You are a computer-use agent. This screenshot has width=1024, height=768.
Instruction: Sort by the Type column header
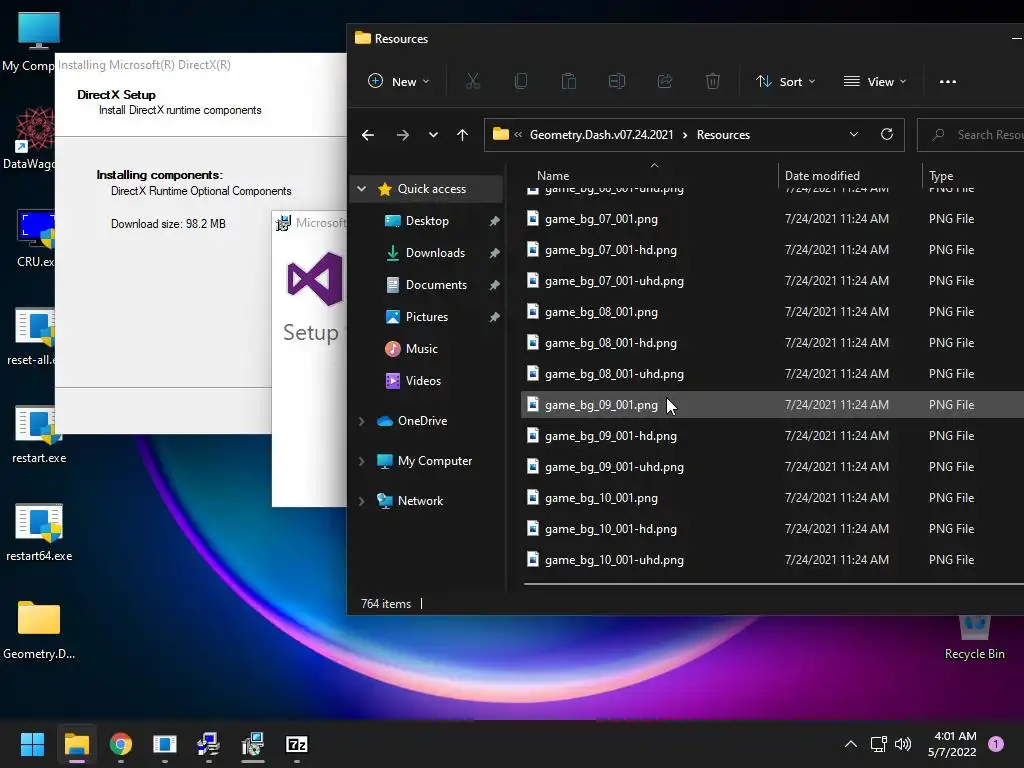pyautogui.click(x=941, y=176)
